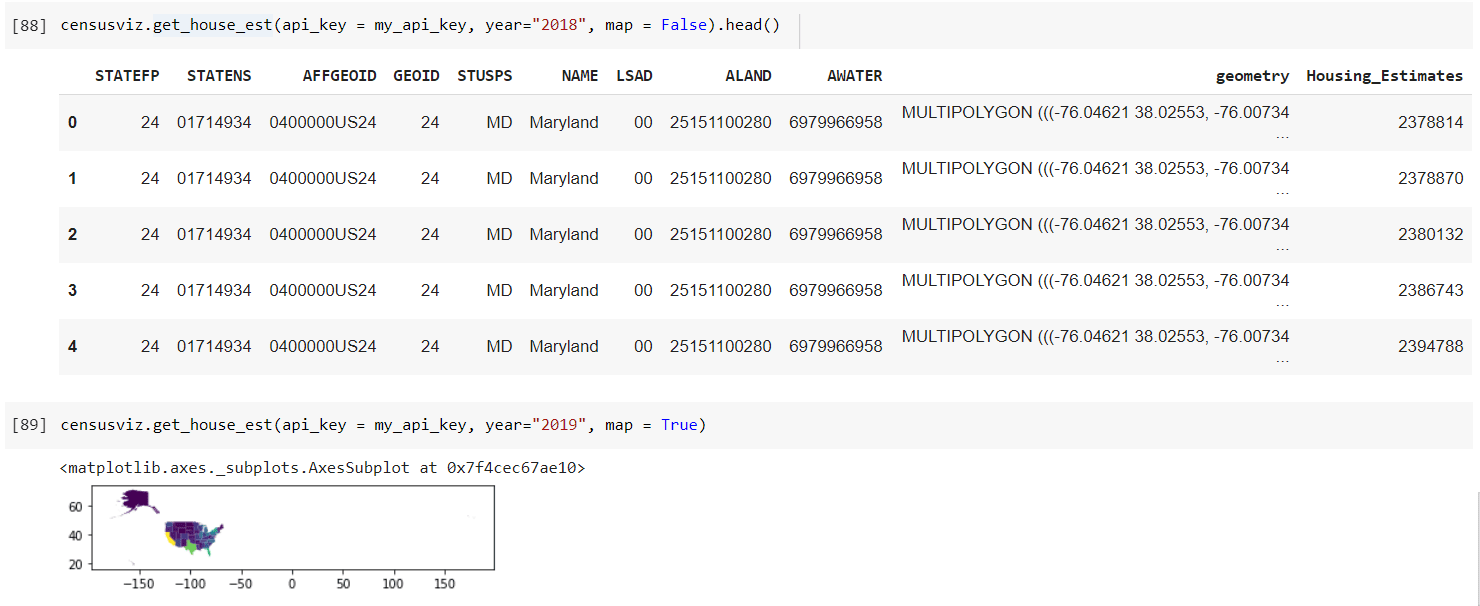Click the execution count label [88]
The width and height of the screenshot is (1480, 606).
pos(29,25)
